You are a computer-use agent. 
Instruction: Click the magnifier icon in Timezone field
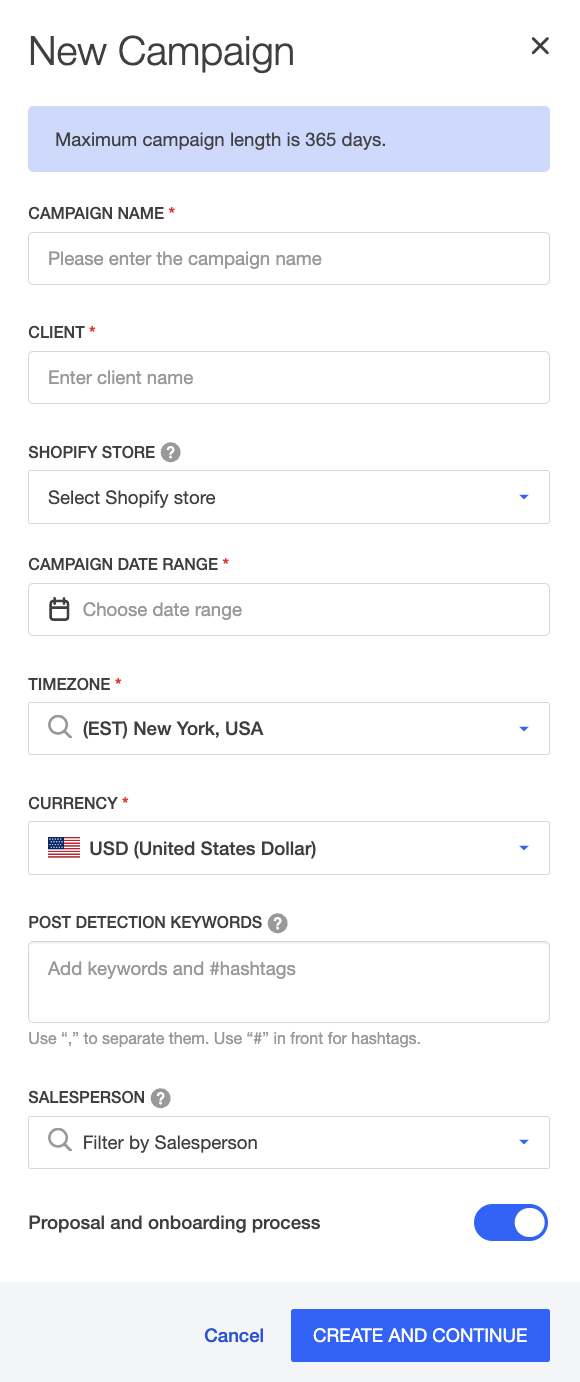(60, 728)
